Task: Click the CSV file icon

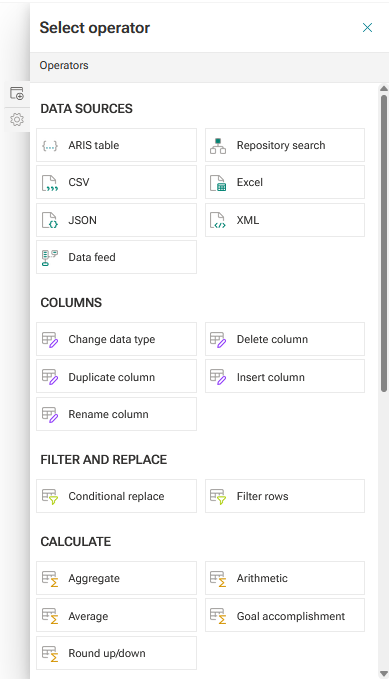Action: coord(50,183)
